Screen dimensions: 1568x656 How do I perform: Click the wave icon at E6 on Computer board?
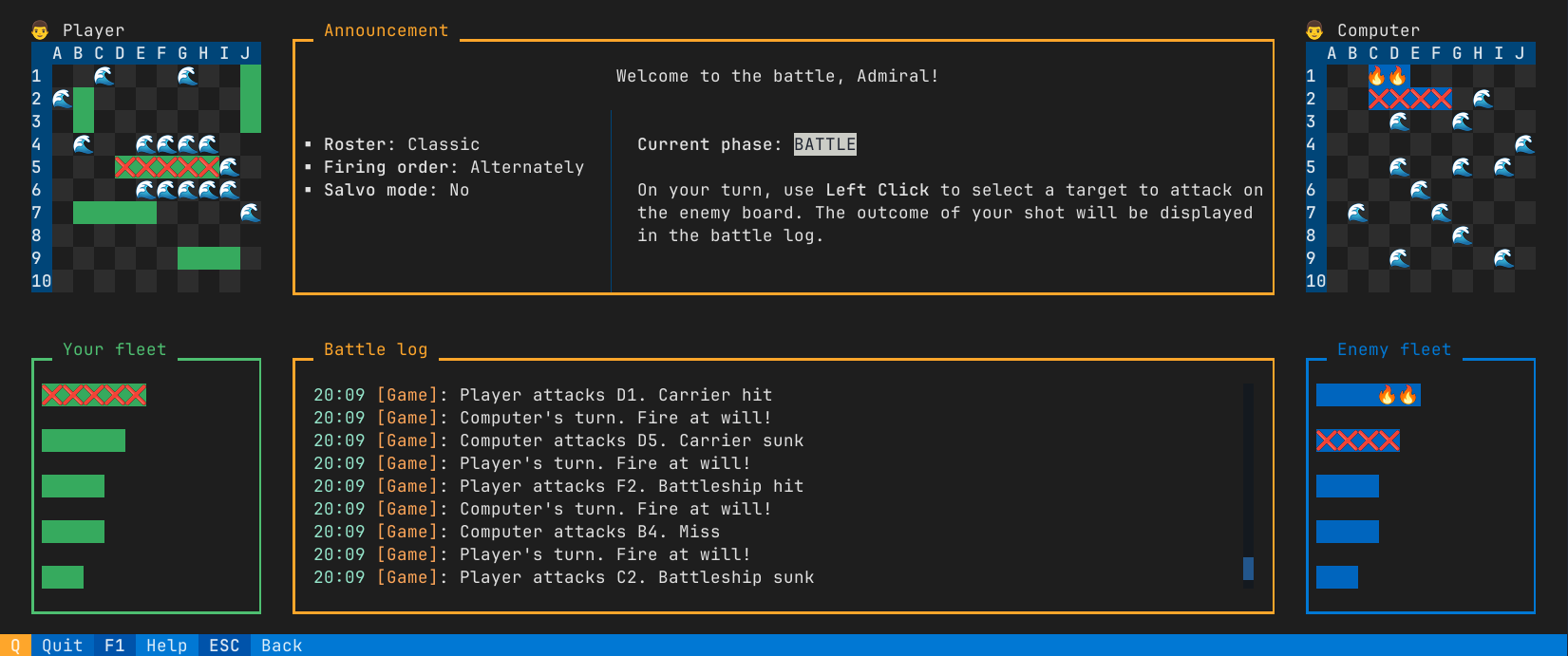tap(1419, 190)
